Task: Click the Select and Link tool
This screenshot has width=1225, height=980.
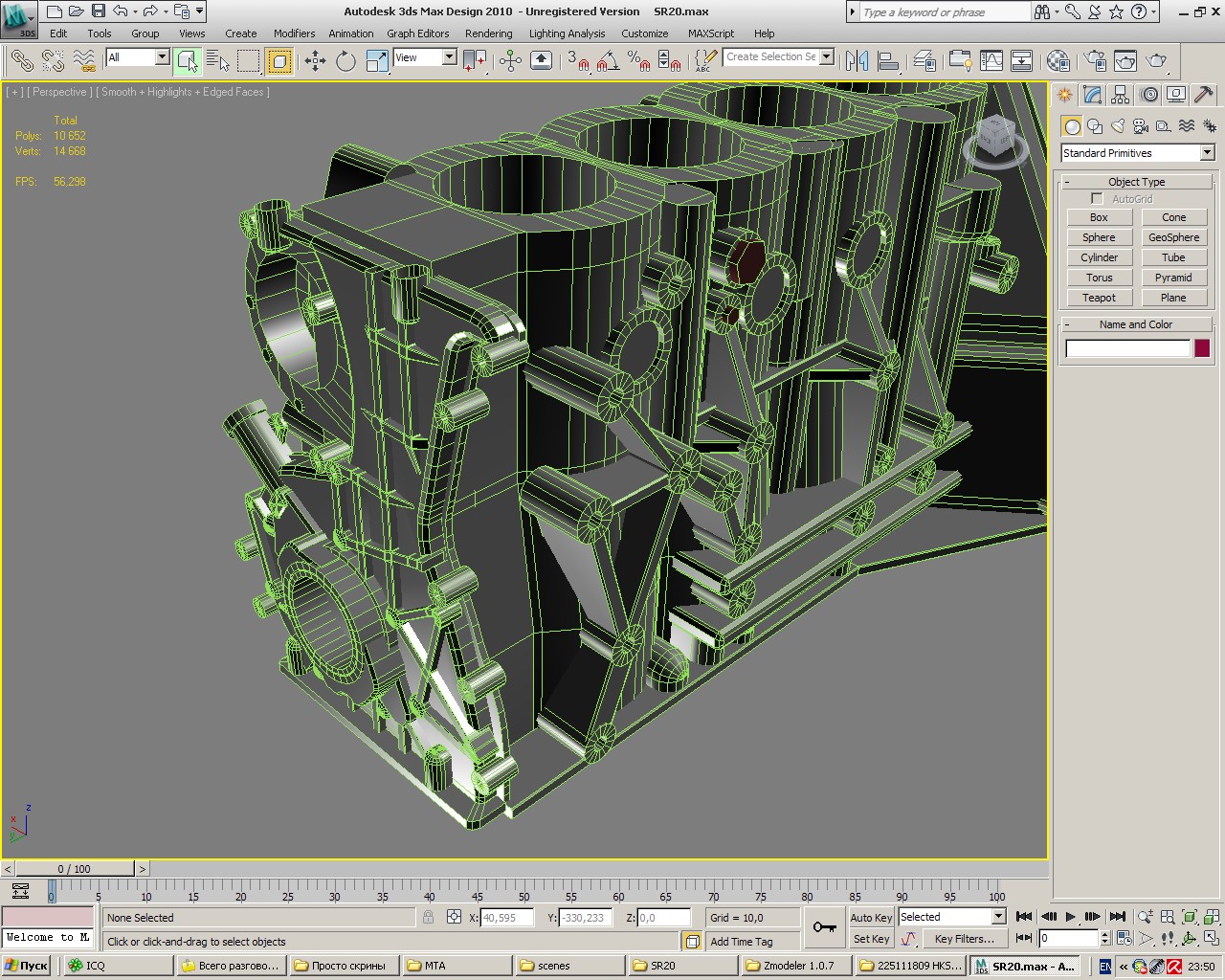Action: coord(22,61)
